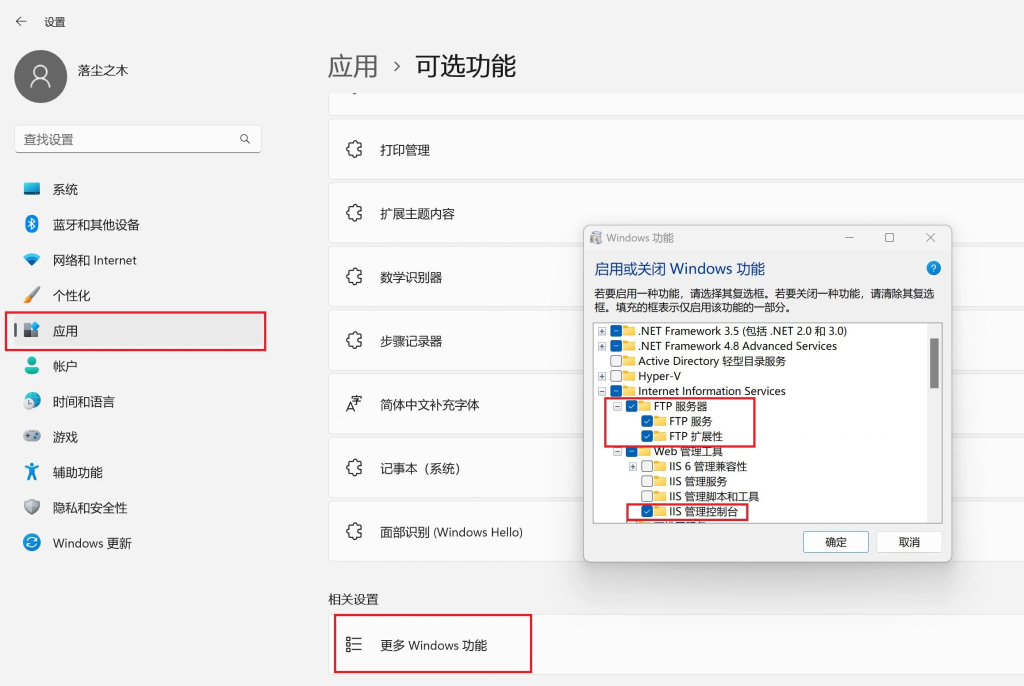Image resolution: width=1024 pixels, height=686 pixels.
Task: Select the "IIS 6 管理兼容性" row label
Action: (x=708, y=466)
